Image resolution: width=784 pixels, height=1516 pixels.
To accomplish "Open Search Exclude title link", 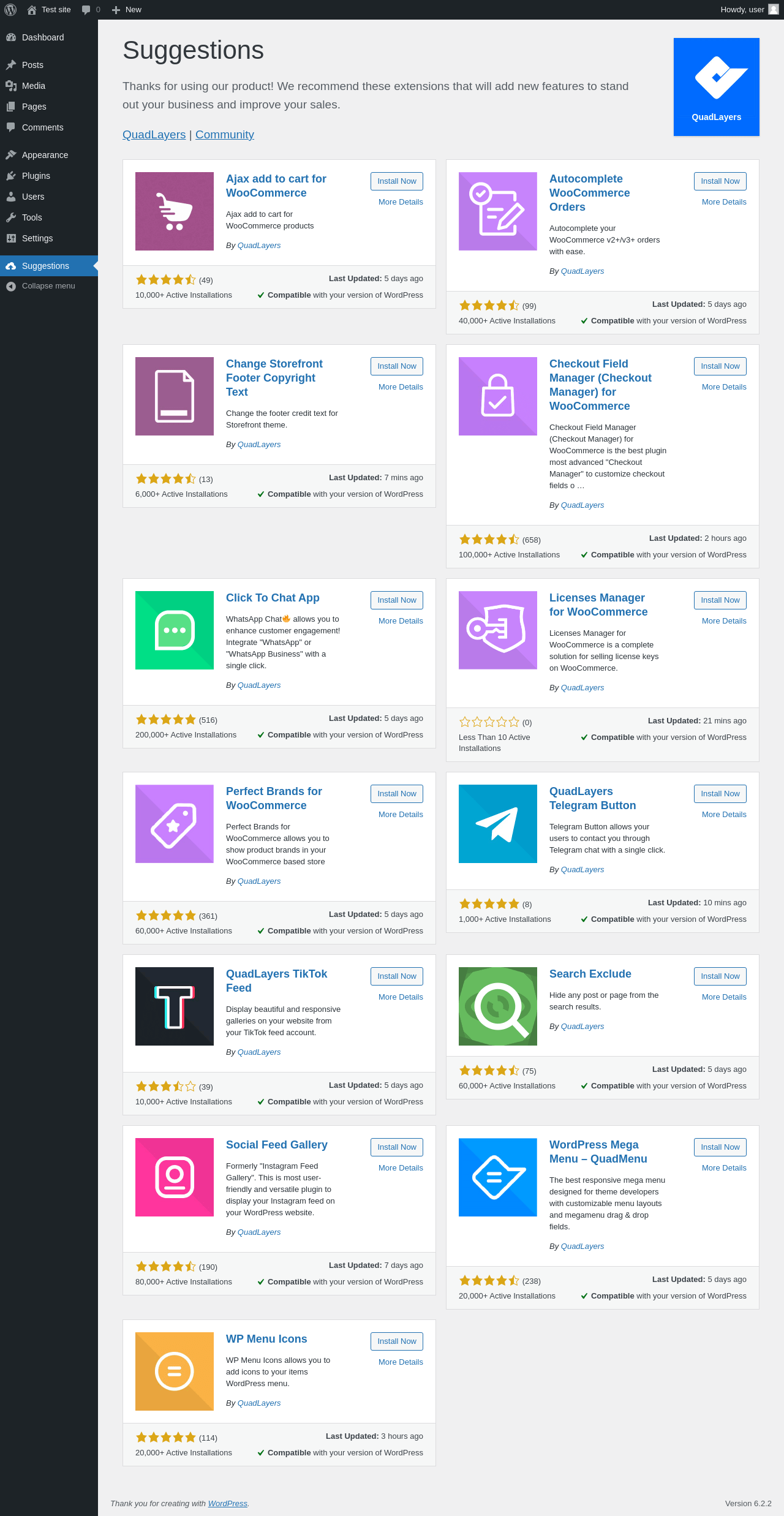I will click(x=590, y=974).
